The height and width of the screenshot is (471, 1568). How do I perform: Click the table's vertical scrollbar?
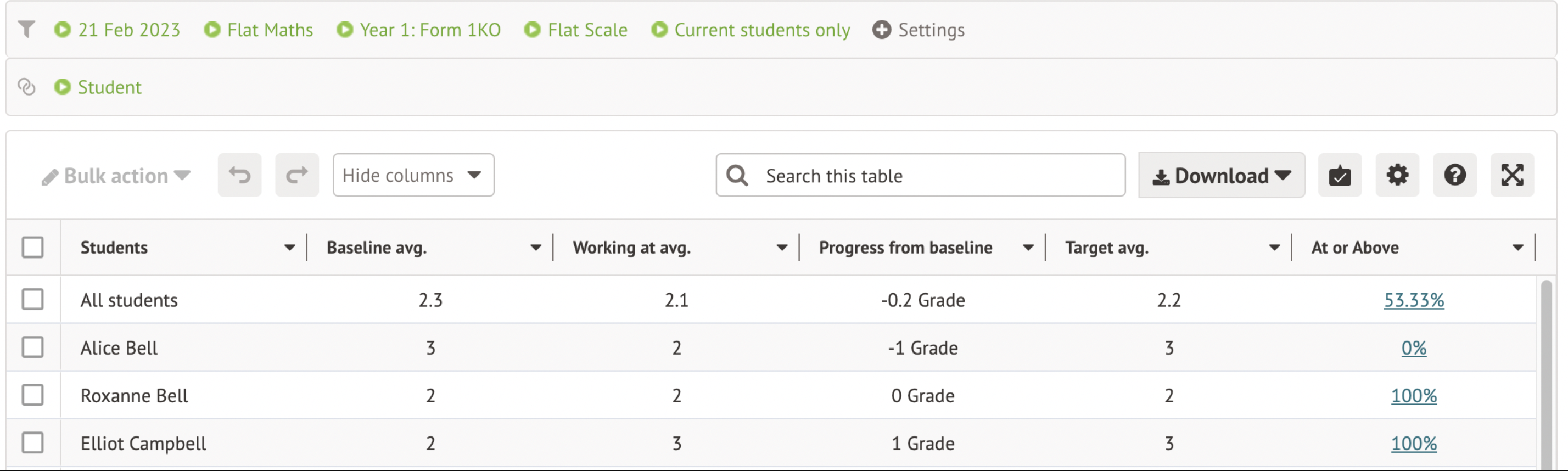pos(1547,371)
